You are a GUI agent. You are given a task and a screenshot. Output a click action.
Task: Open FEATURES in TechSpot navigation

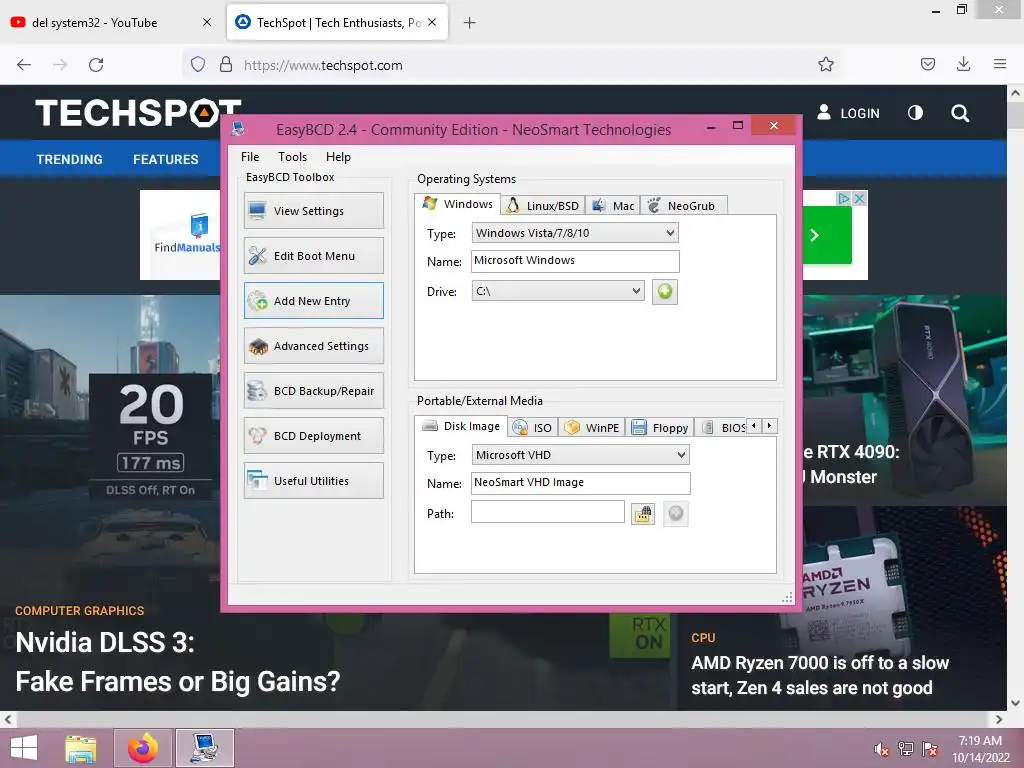pyautogui.click(x=166, y=159)
